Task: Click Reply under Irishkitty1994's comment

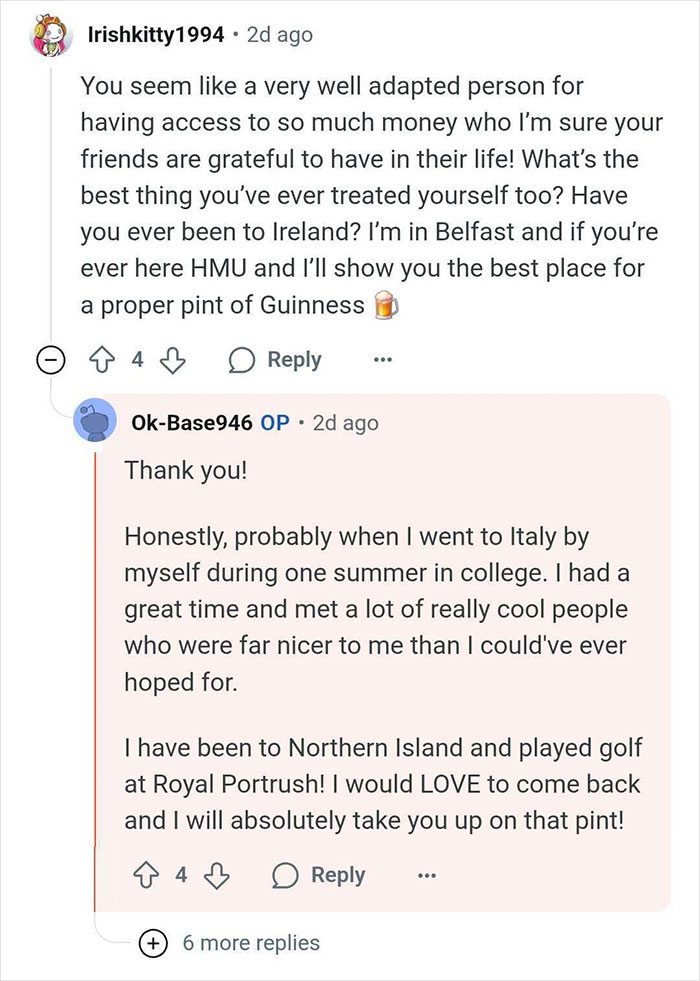Action: pyautogui.click(x=292, y=359)
